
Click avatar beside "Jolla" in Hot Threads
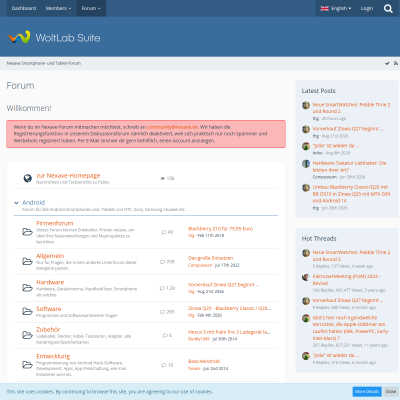coord(306,356)
